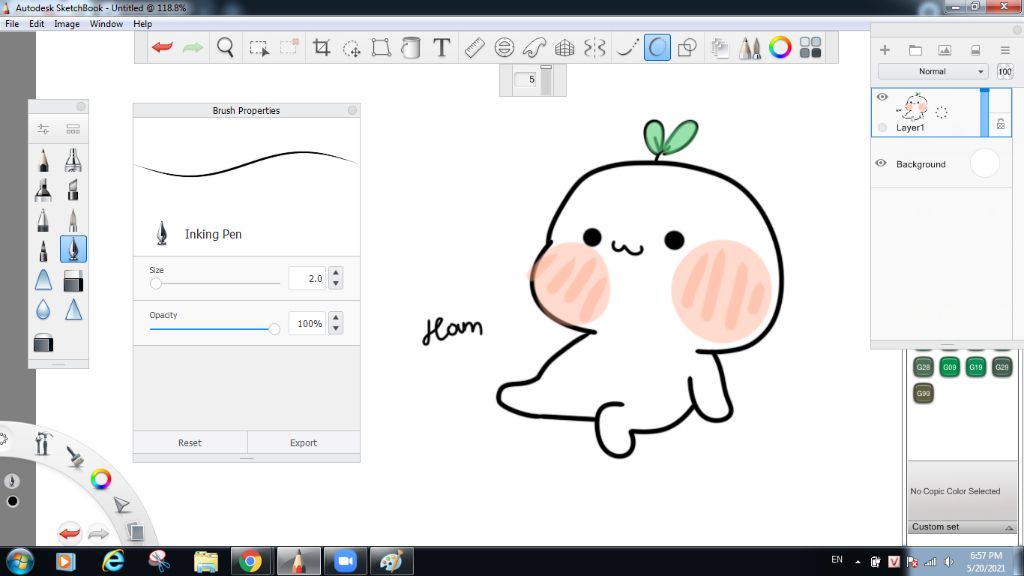Open the Copic Library swatches icon
Screen dimensions: 1024x576
point(810,48)
